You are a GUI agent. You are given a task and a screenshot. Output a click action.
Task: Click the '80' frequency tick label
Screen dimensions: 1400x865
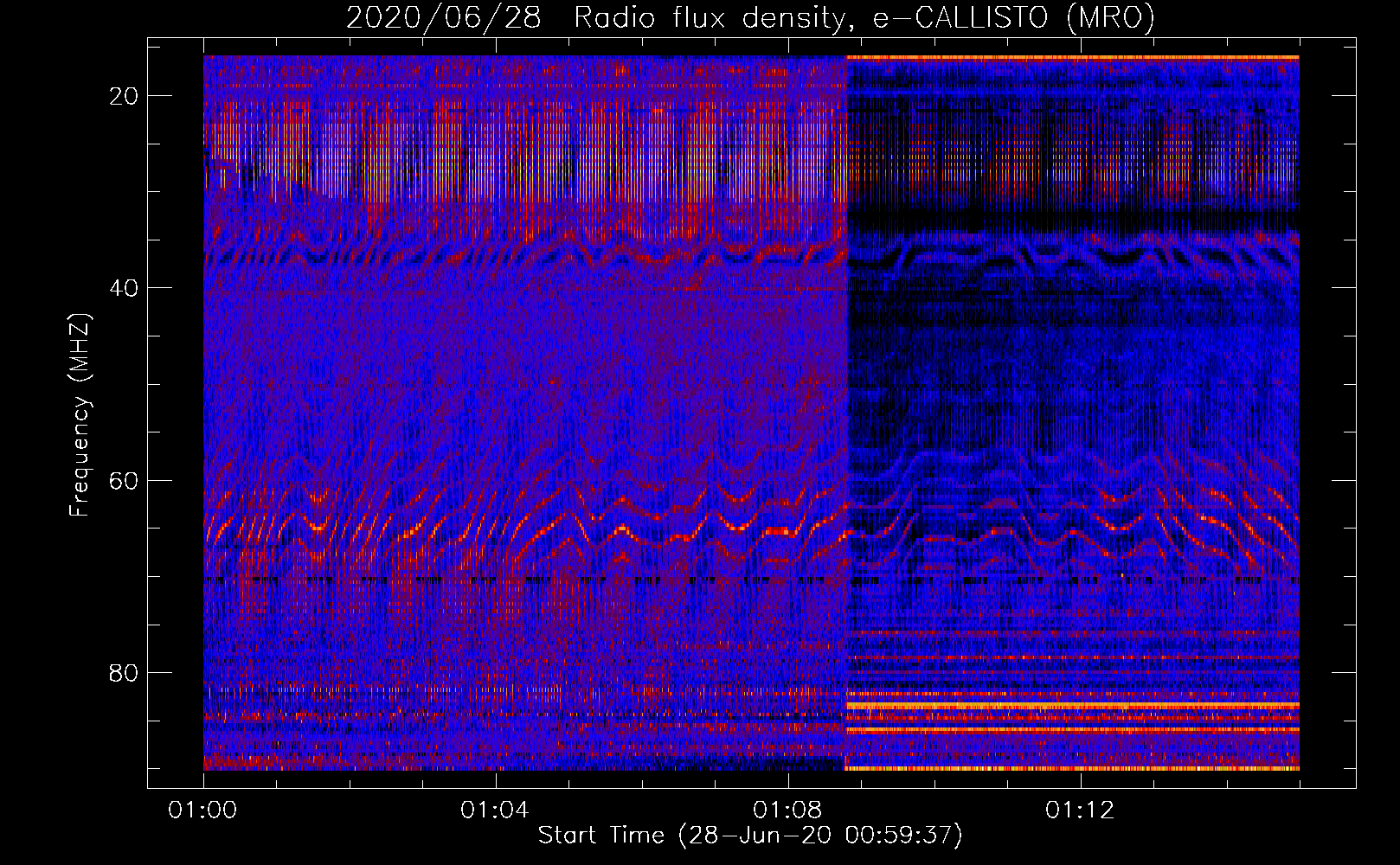[x=125, y=672]
